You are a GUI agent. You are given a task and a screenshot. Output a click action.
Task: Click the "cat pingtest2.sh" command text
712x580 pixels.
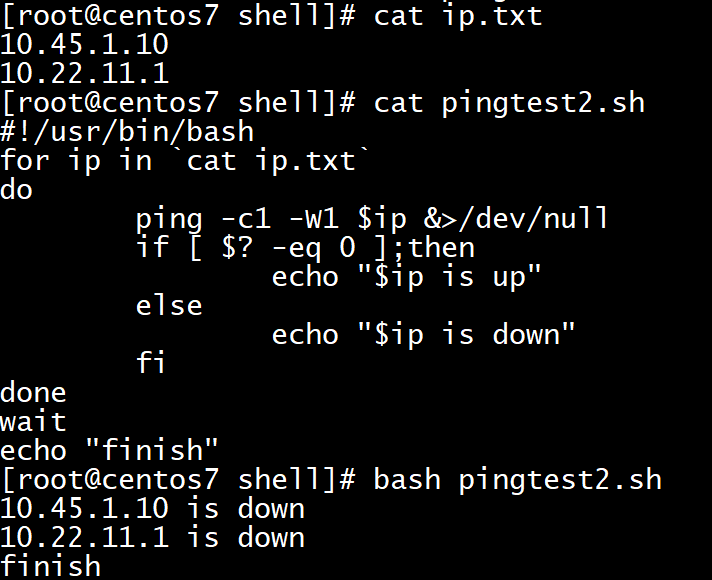coord(509,103)
